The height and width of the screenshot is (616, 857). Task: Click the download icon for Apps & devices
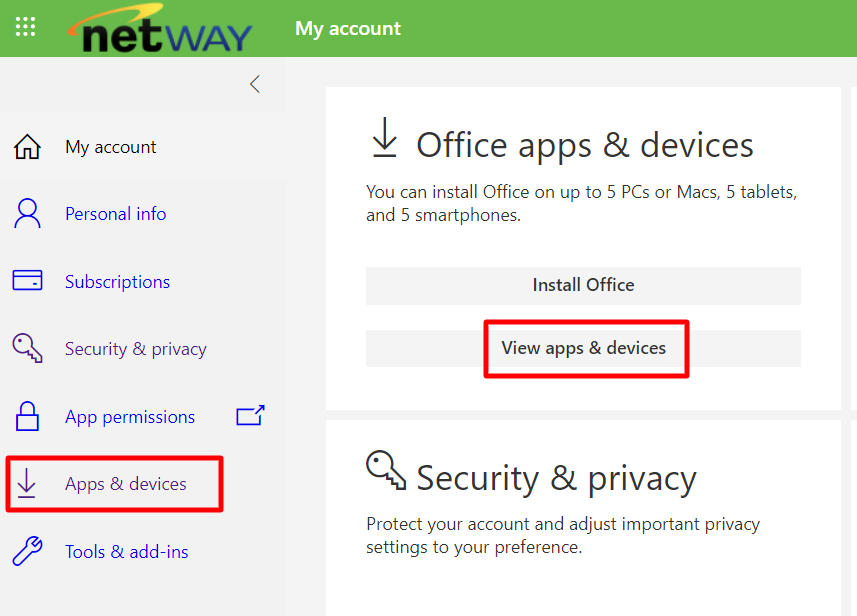(27, 484)
